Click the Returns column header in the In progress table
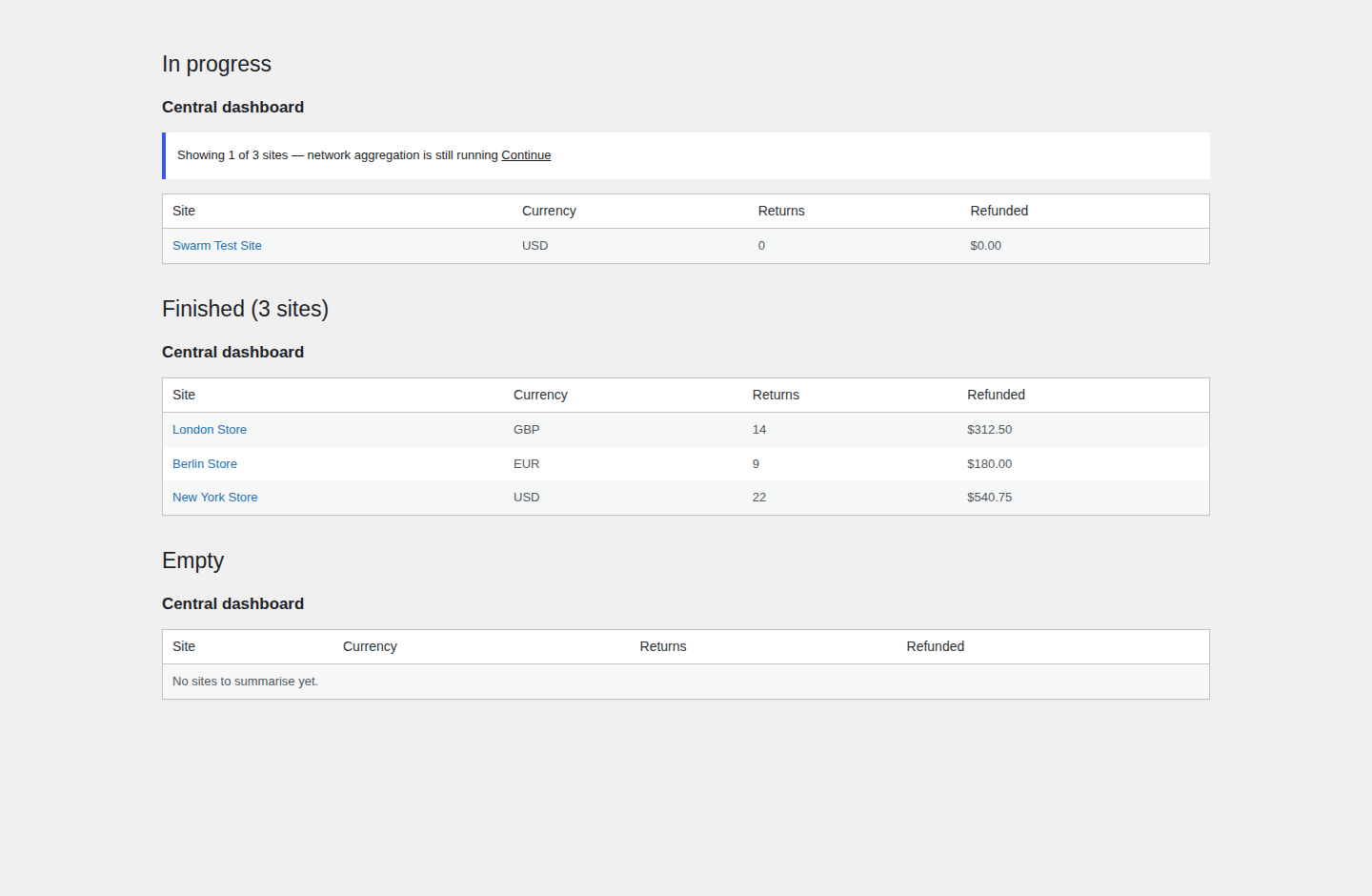 pyautogui.click(x=781, y=211)
